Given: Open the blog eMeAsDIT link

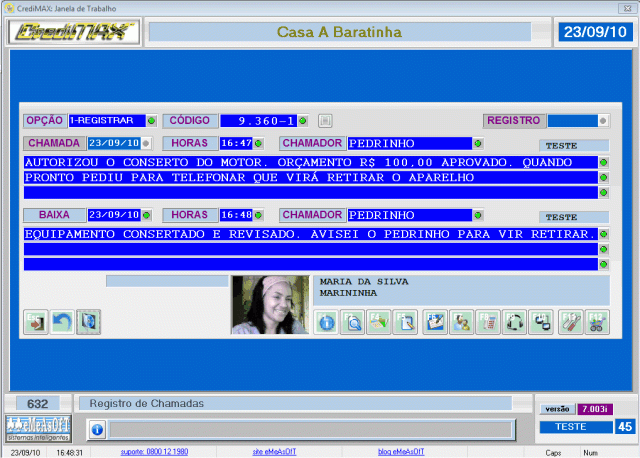Looking at the screenshot, I should (400, 452).
